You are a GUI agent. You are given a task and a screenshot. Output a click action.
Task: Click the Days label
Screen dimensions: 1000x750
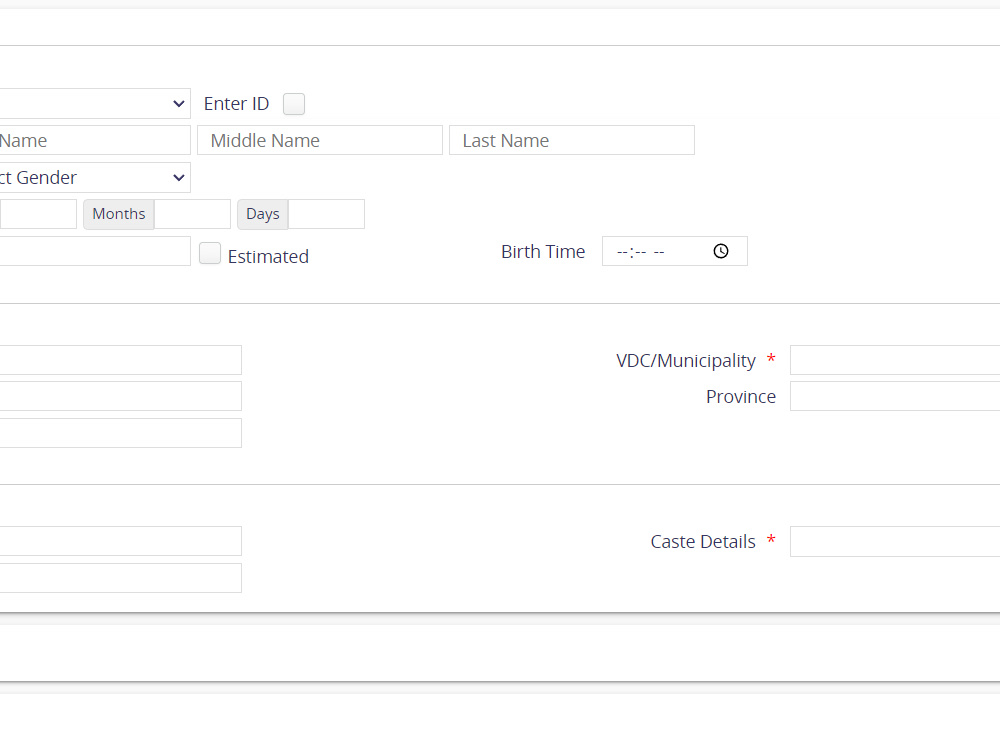[263, 214]
